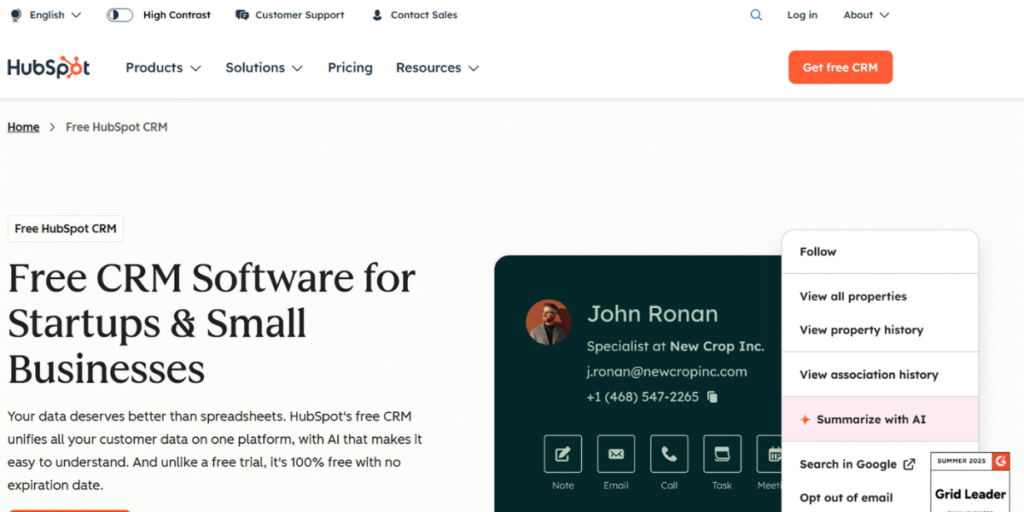This screenshot has height=512, width=1024.
Task: Click the Meeting calendar icon button
Action: pyautogui.click(x=769, y=454)
